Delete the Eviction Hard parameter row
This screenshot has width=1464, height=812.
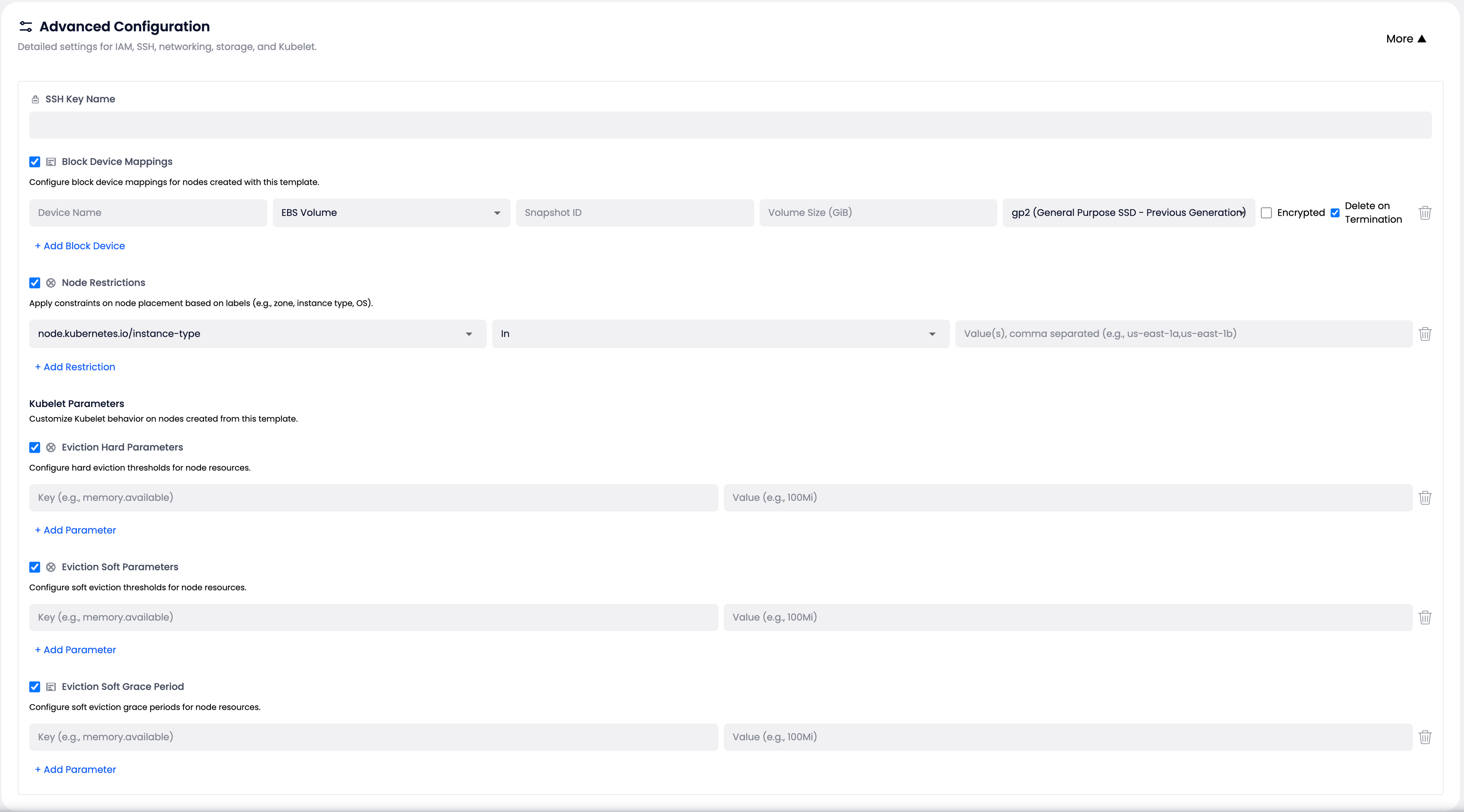pyautogui.click(x=1425, y=498)
